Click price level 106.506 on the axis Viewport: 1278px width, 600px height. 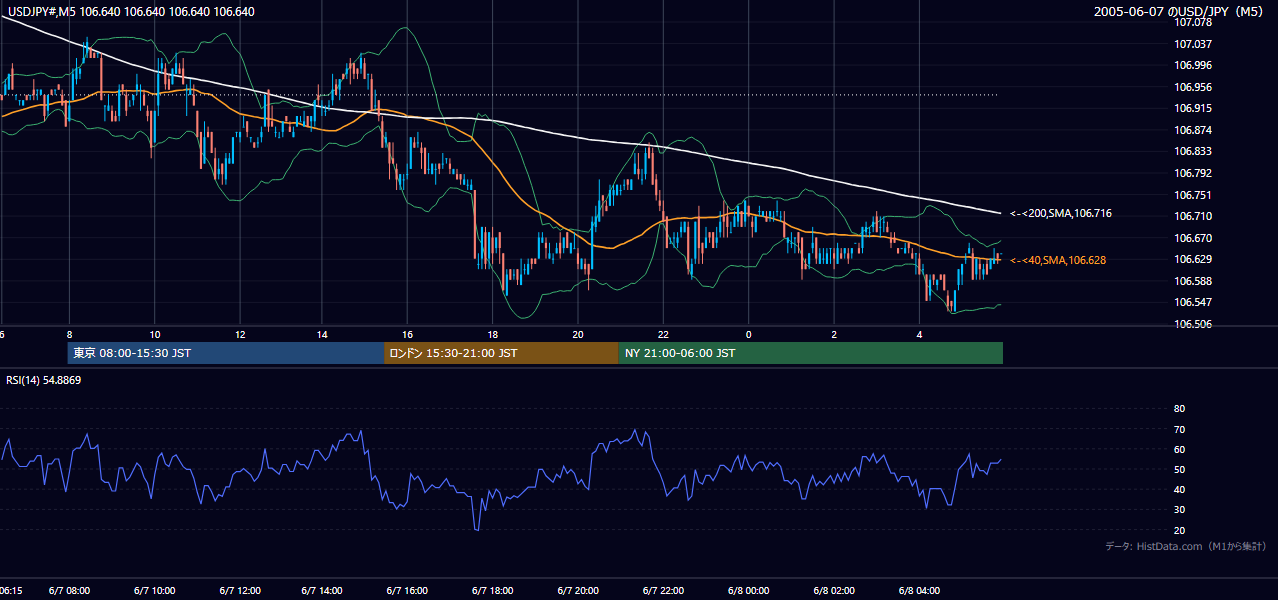click(x=1192, y=324)
